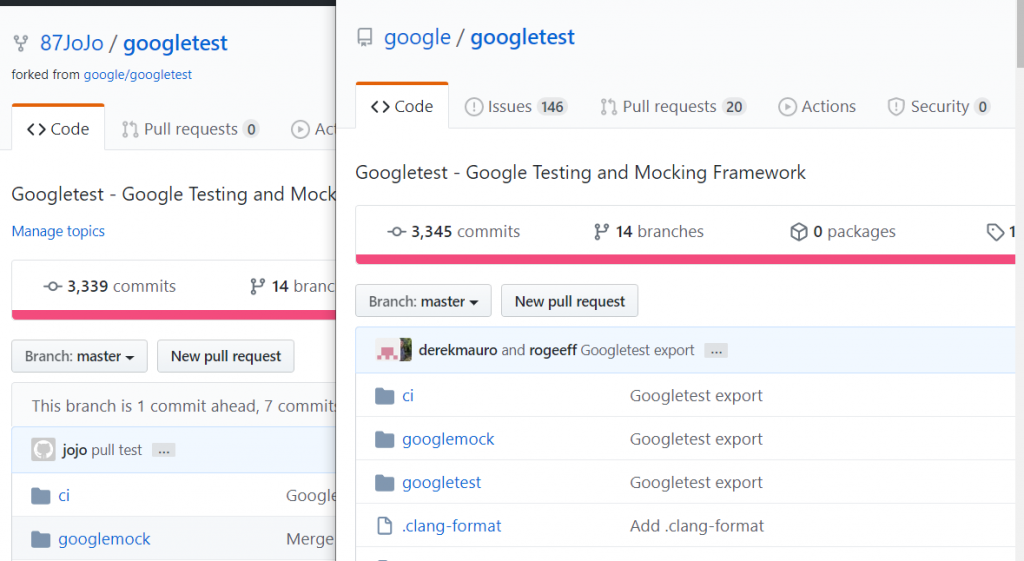This screenshot has height=561, width=1024.
Task: Click jojo's commit avatar image
Action: (43, 450)
